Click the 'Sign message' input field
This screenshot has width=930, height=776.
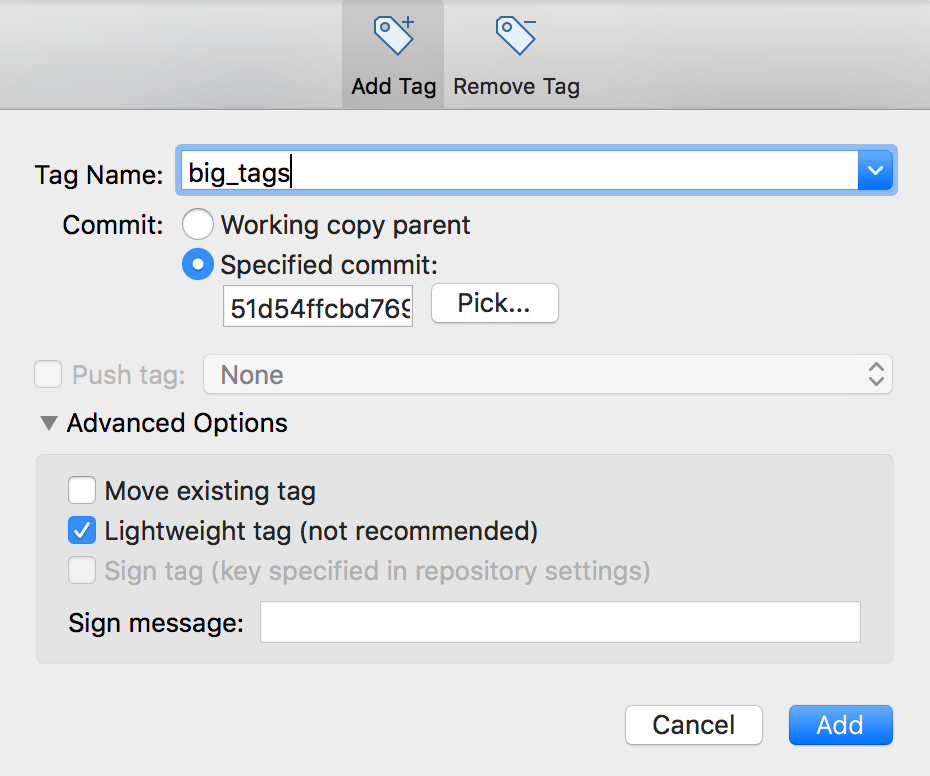560,622
